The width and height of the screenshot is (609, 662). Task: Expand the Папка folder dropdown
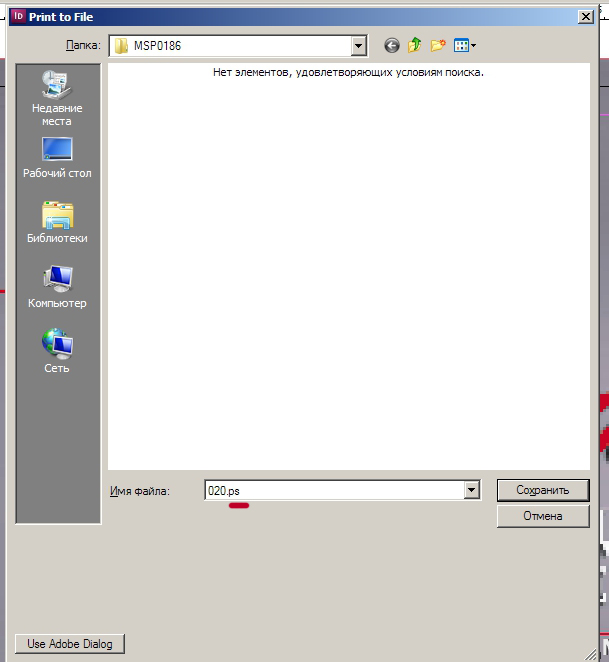359,46
